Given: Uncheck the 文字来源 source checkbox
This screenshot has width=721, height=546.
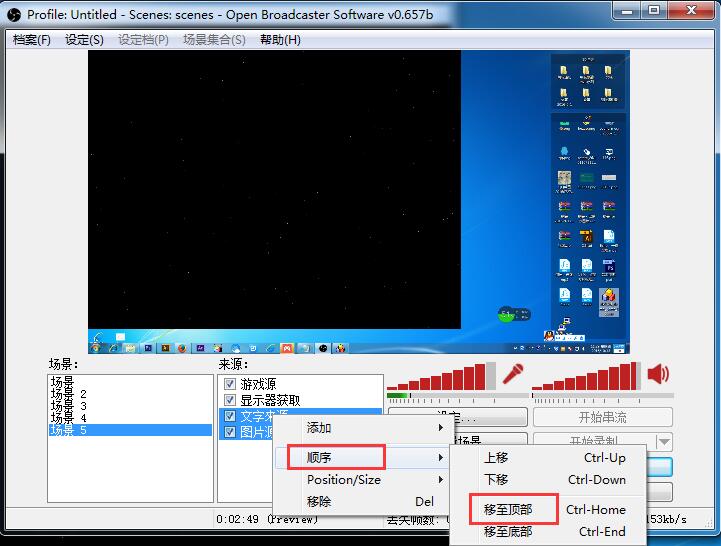Looking at the screenshot, I should click(x=230, y=416).
